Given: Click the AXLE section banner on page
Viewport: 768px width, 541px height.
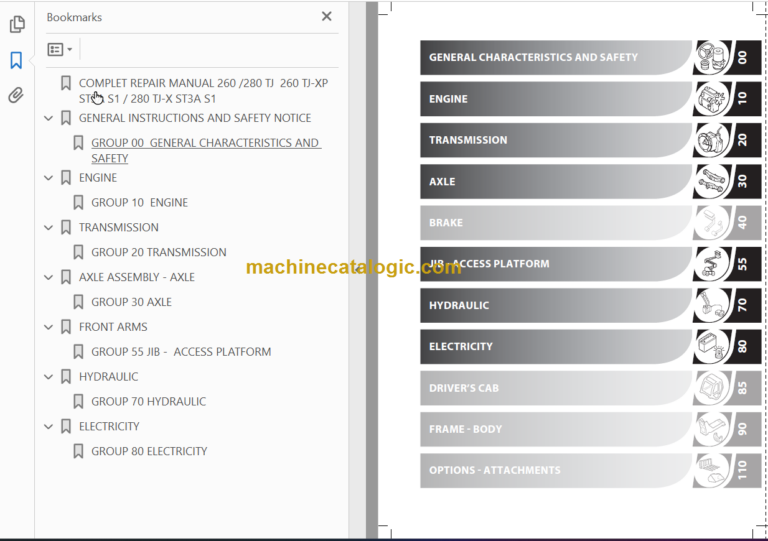Looking at the screenshot, I should [556, 182].
